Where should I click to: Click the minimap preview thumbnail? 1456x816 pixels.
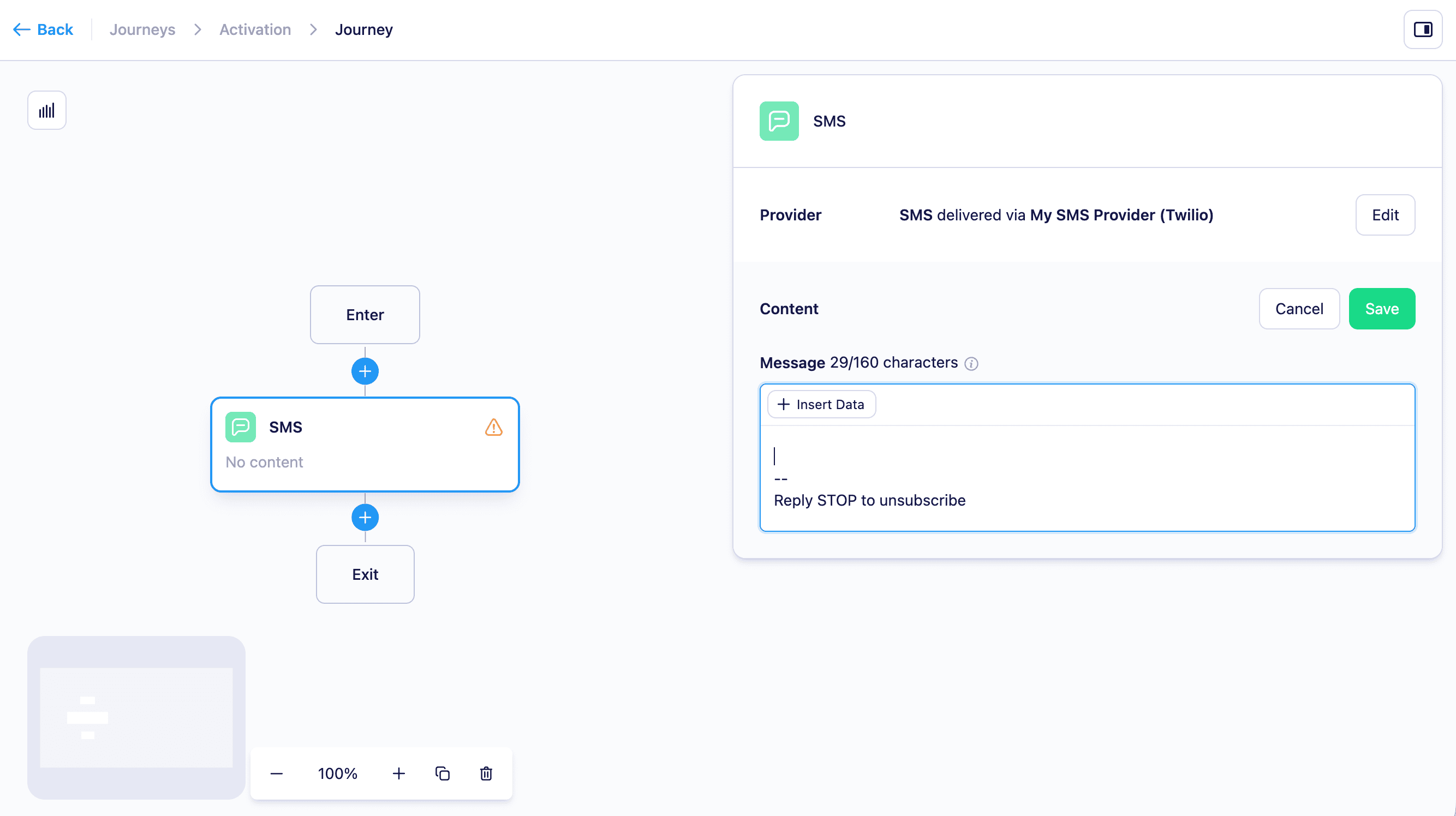tap(136, 718)
